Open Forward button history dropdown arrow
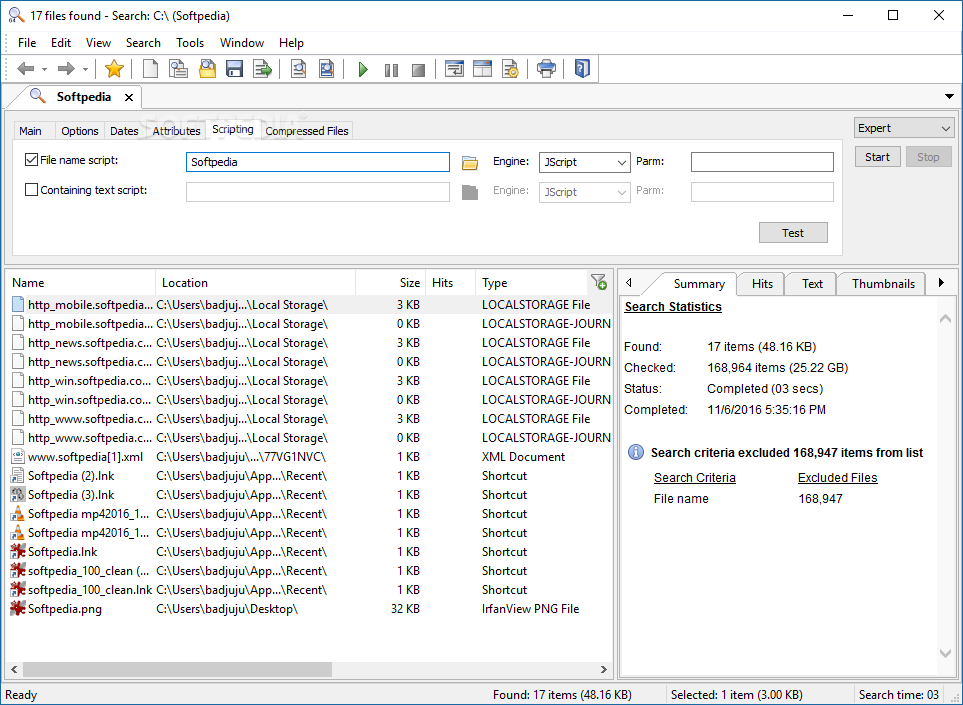The image size is (963, 705). [85, 69]
